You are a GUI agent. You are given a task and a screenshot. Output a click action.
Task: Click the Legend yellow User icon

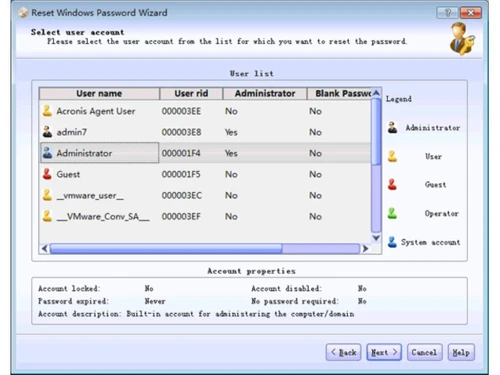coord(392,156)
